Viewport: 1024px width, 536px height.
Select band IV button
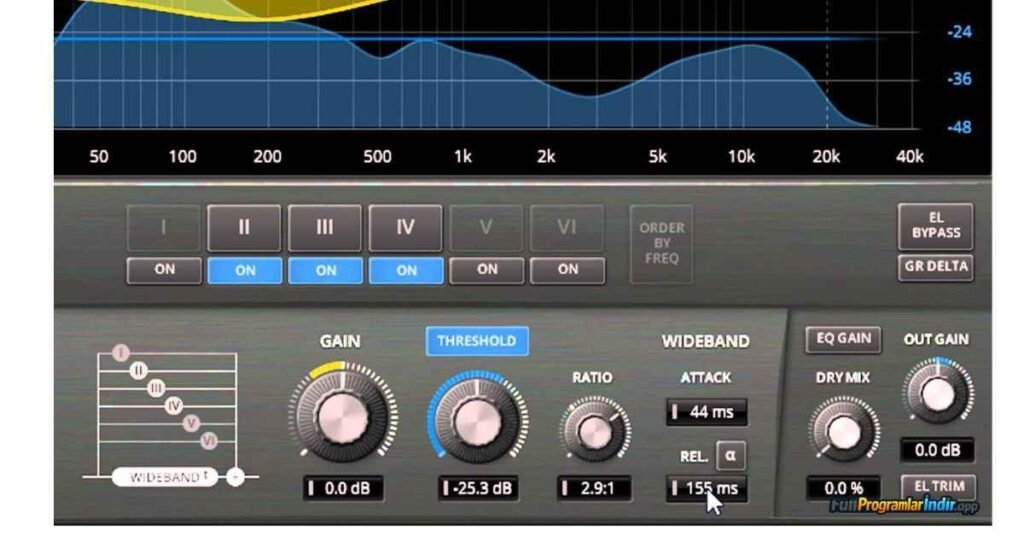(405, 228)
